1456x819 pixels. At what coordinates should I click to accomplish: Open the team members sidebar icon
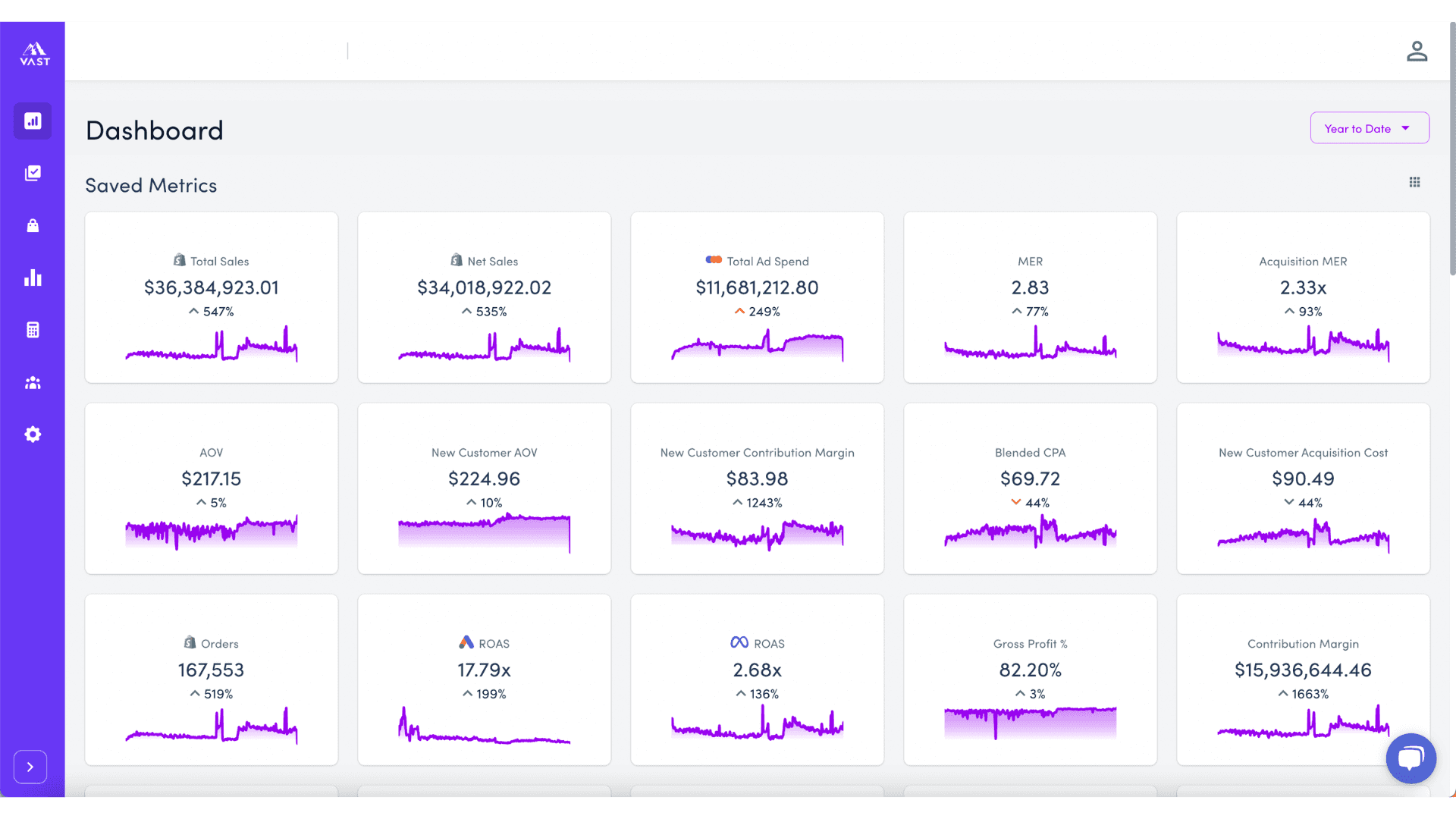(33, 383)
